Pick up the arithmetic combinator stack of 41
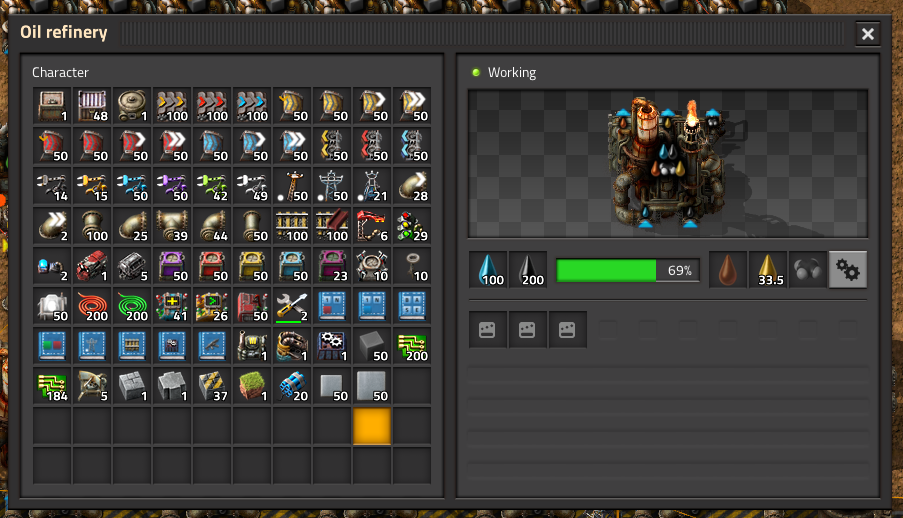This screenshot has height=518, width=903. point(172,307)
